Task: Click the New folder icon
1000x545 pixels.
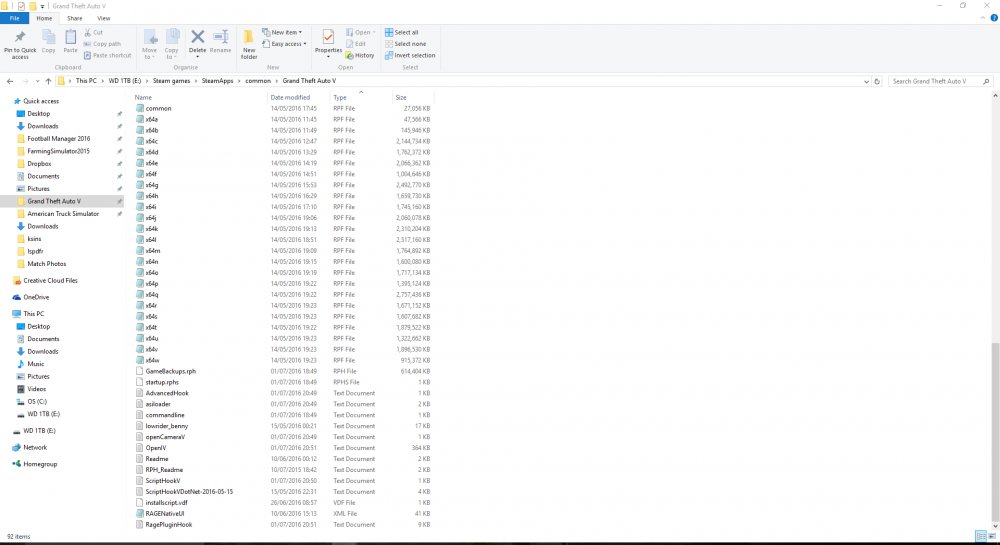Action: pyautogui.click(x=249, y=37)
